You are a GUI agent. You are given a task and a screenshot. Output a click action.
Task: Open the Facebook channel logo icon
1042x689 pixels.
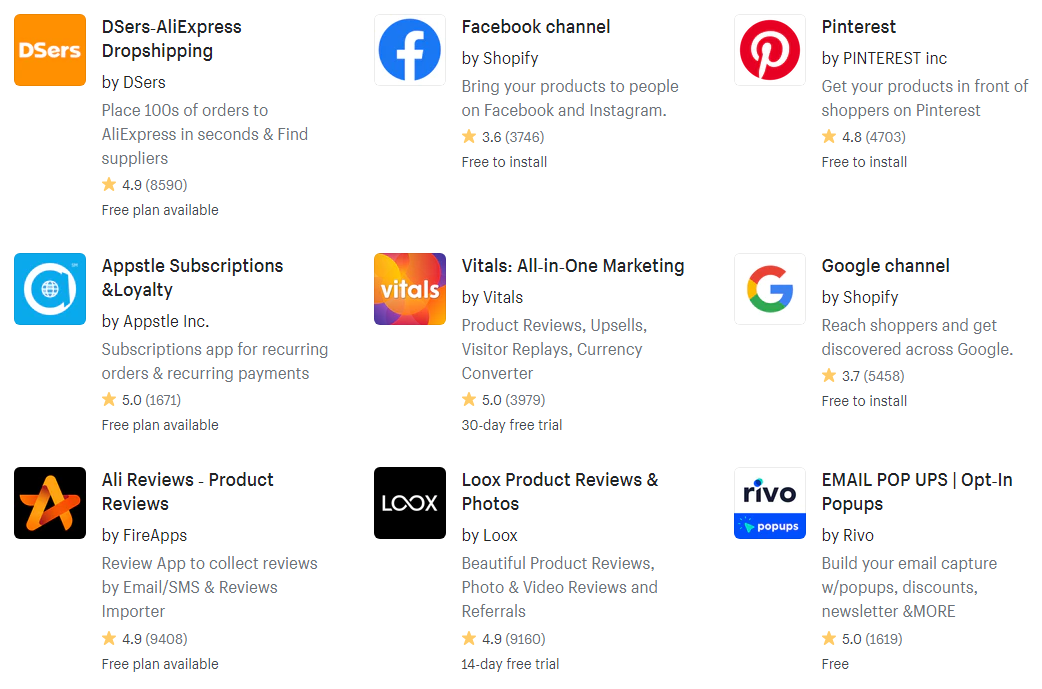(x=410, y=50)
